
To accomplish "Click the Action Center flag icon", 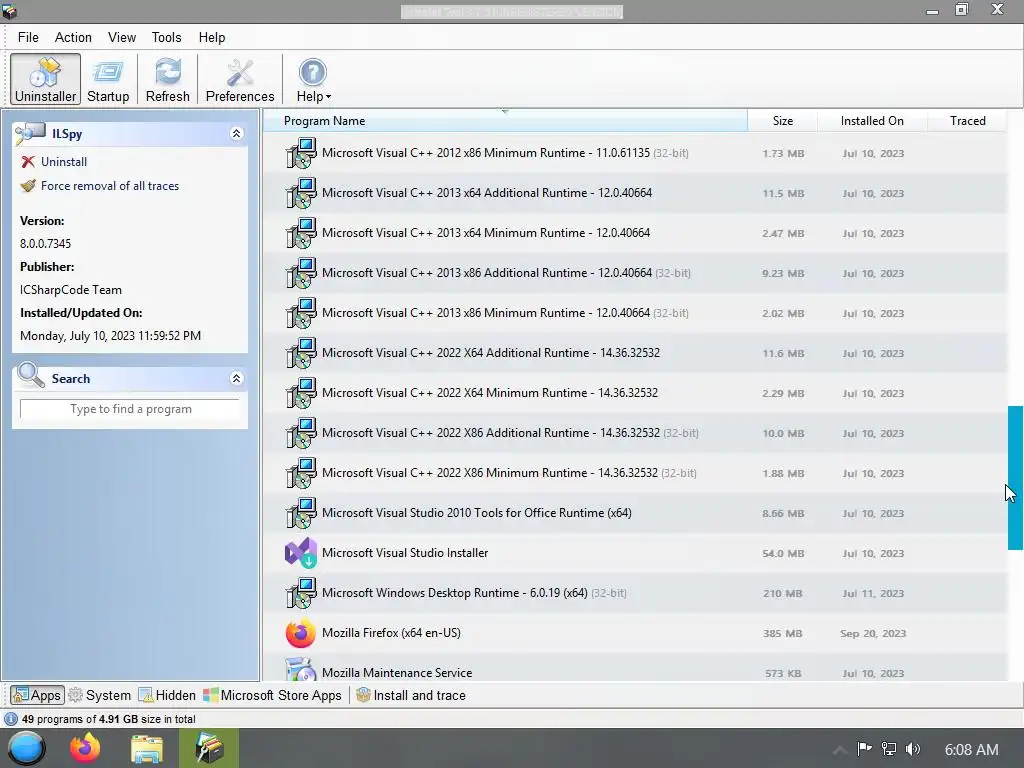I will pos(865,749).
